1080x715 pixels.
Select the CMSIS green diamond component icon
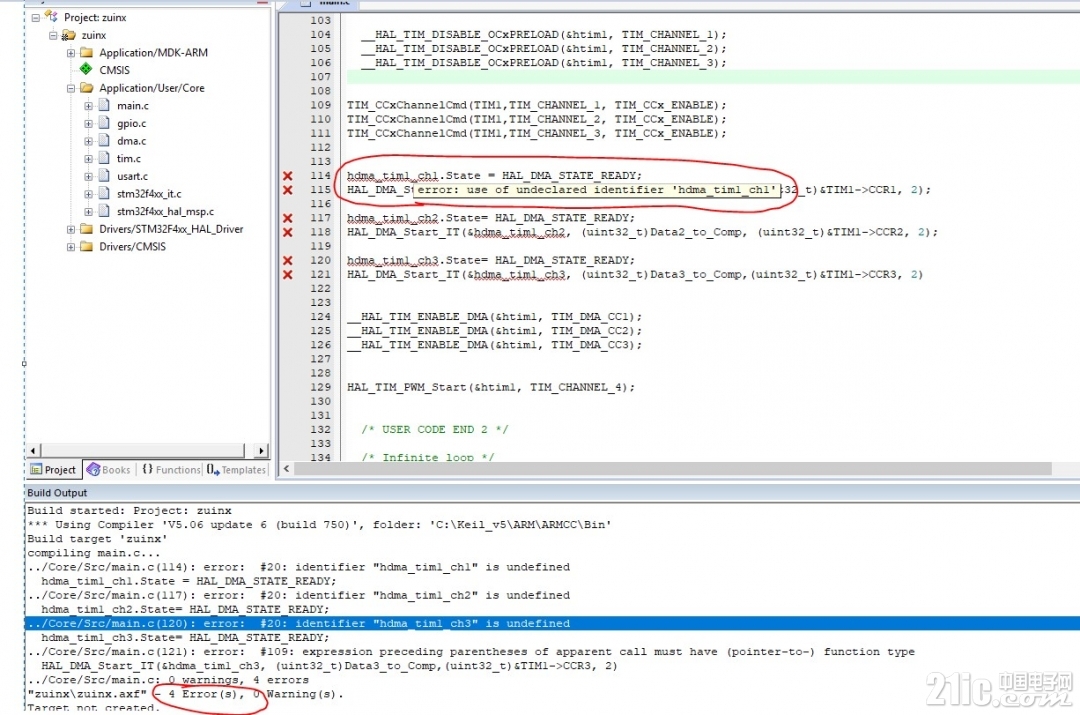86,69
